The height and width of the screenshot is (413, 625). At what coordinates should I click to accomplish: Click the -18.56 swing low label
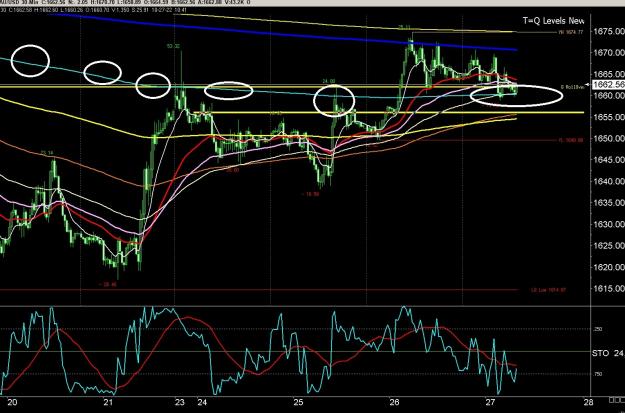click(310, 194)
